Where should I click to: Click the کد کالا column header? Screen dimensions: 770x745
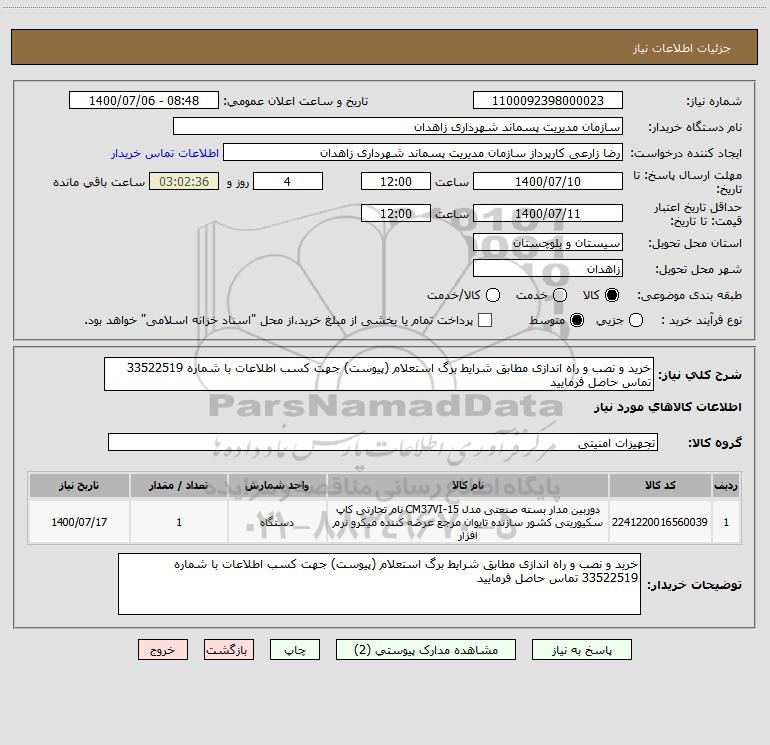click(x=660, y=485)
